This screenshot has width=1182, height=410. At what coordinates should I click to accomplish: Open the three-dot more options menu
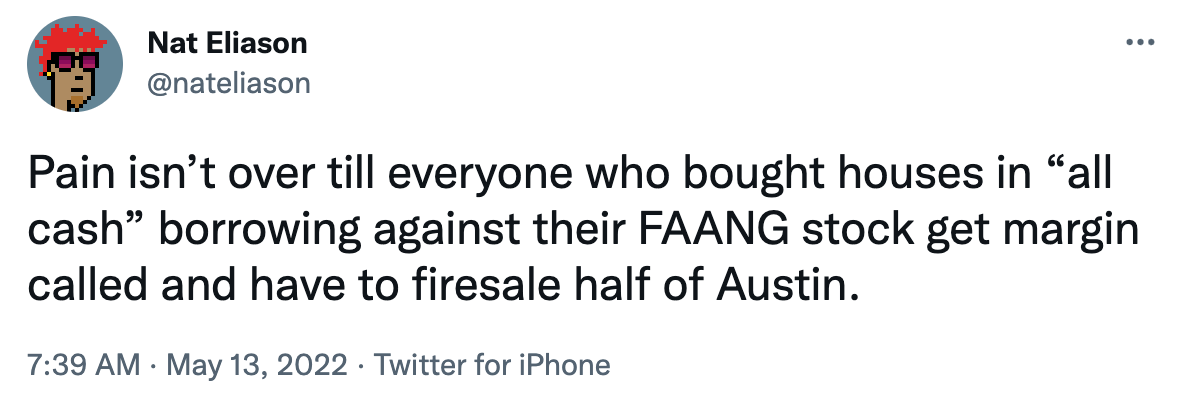point(1139,42)
